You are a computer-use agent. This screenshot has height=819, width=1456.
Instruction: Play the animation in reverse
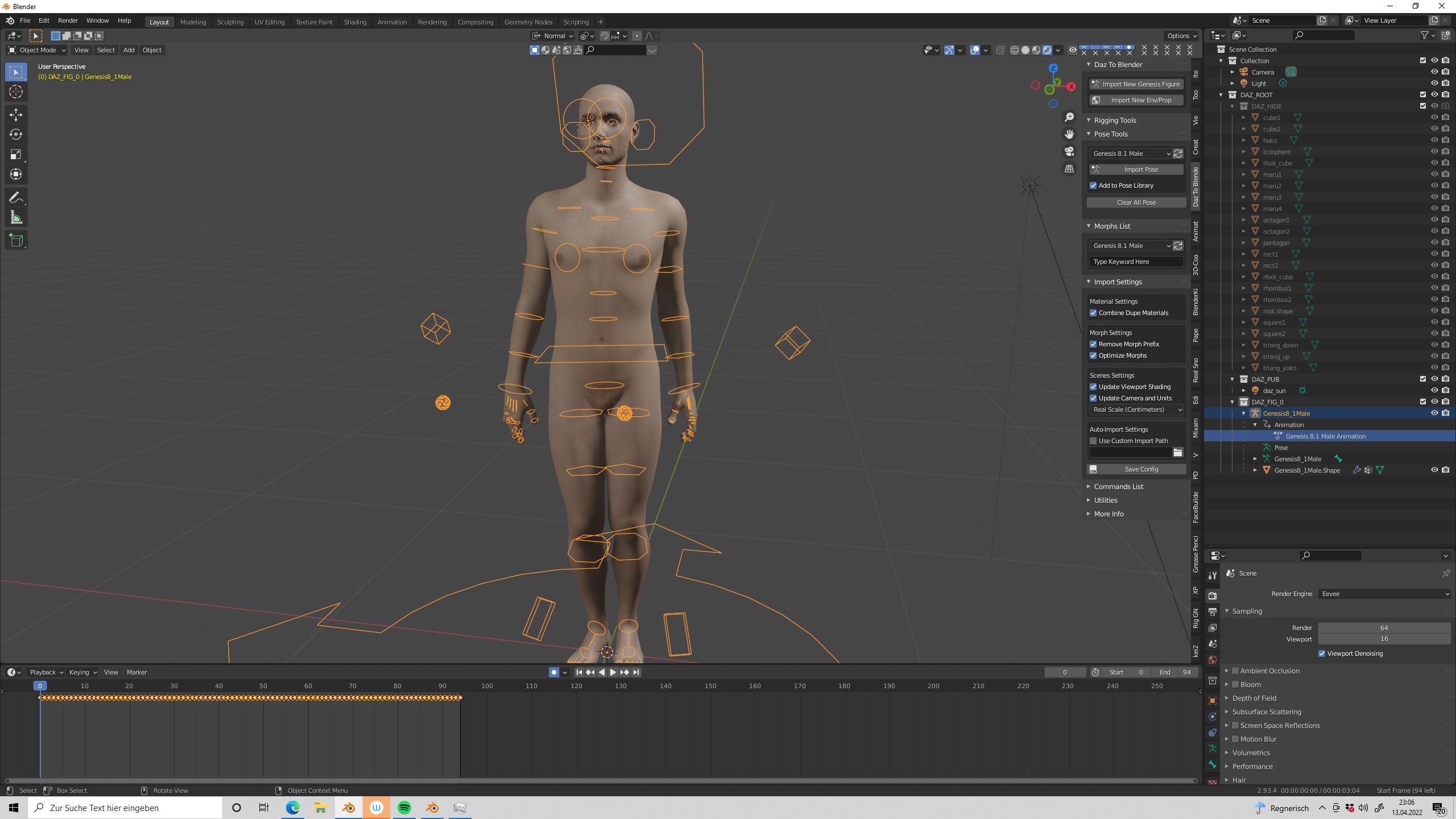(602, 672)
